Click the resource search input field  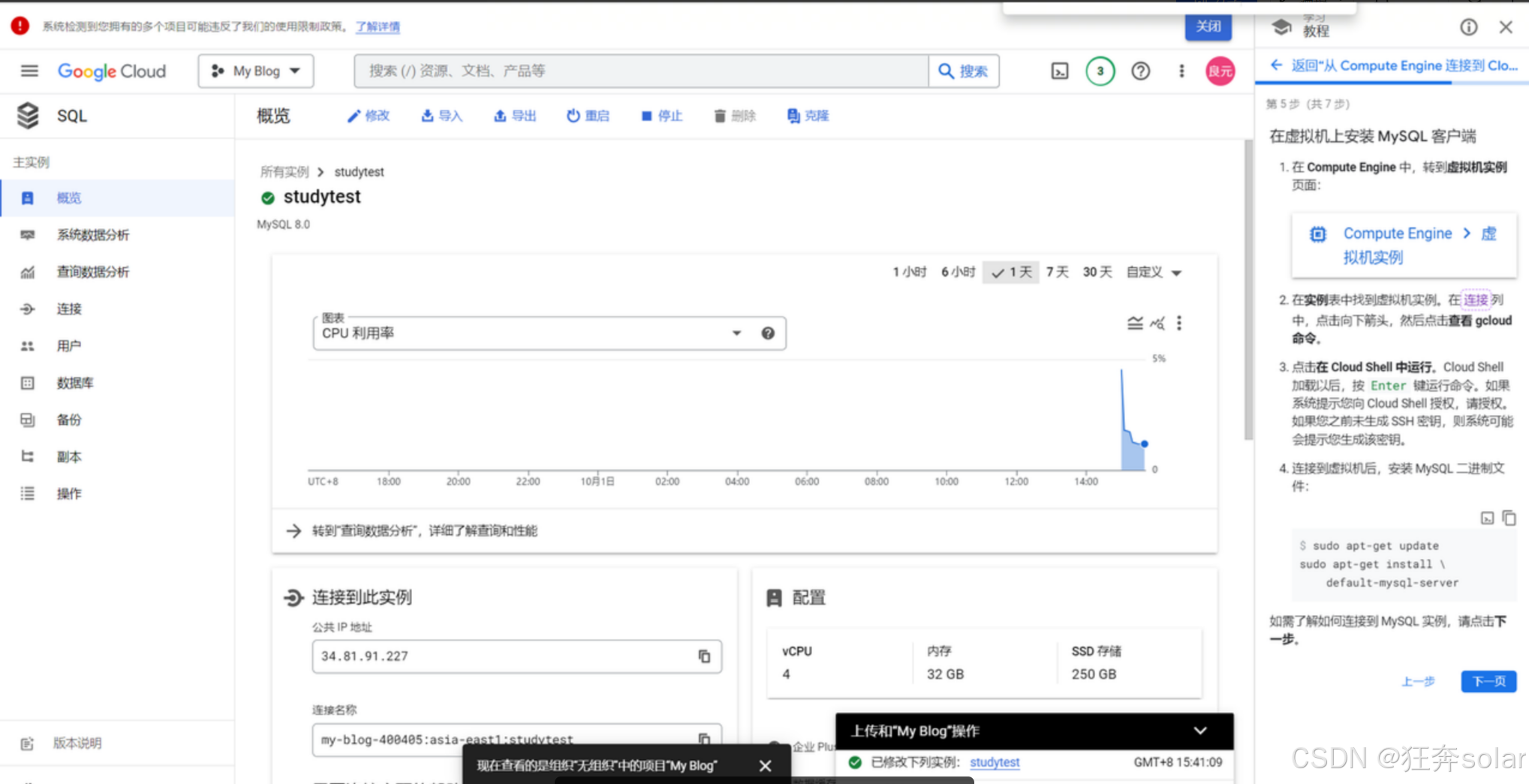point(641,71)
